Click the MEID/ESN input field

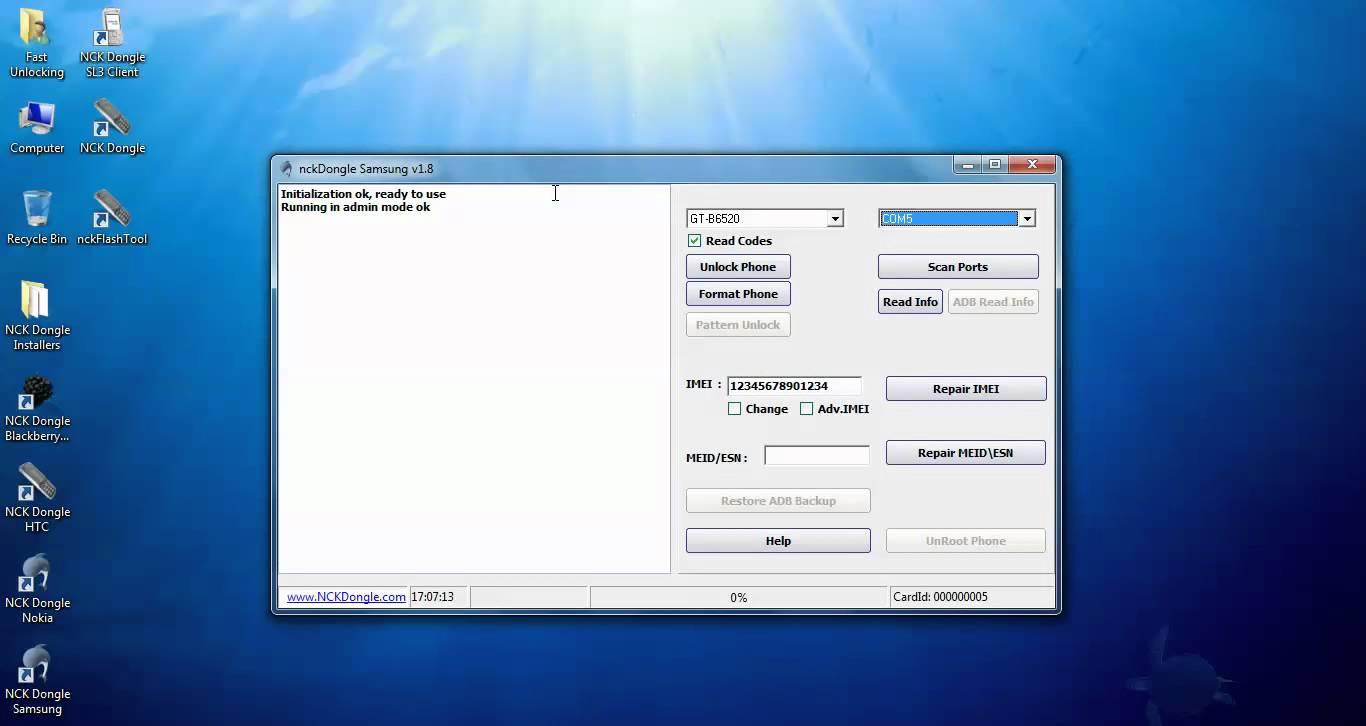(817, 456)
